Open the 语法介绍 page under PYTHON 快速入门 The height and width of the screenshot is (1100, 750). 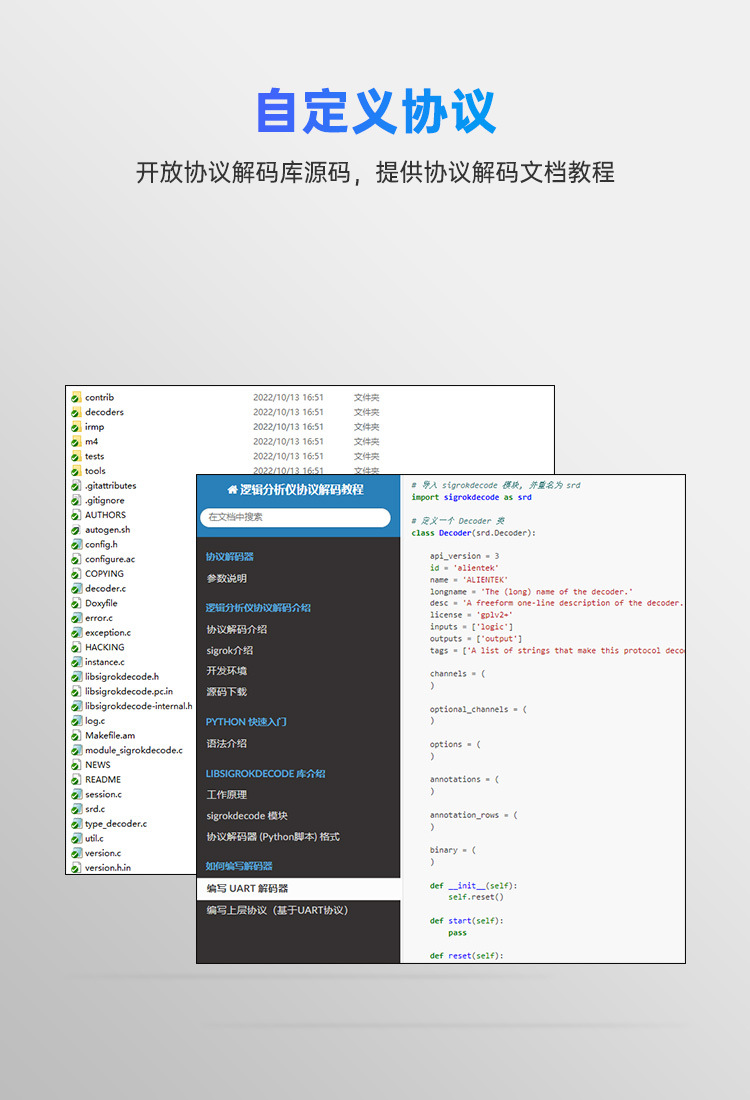(227, 744)
